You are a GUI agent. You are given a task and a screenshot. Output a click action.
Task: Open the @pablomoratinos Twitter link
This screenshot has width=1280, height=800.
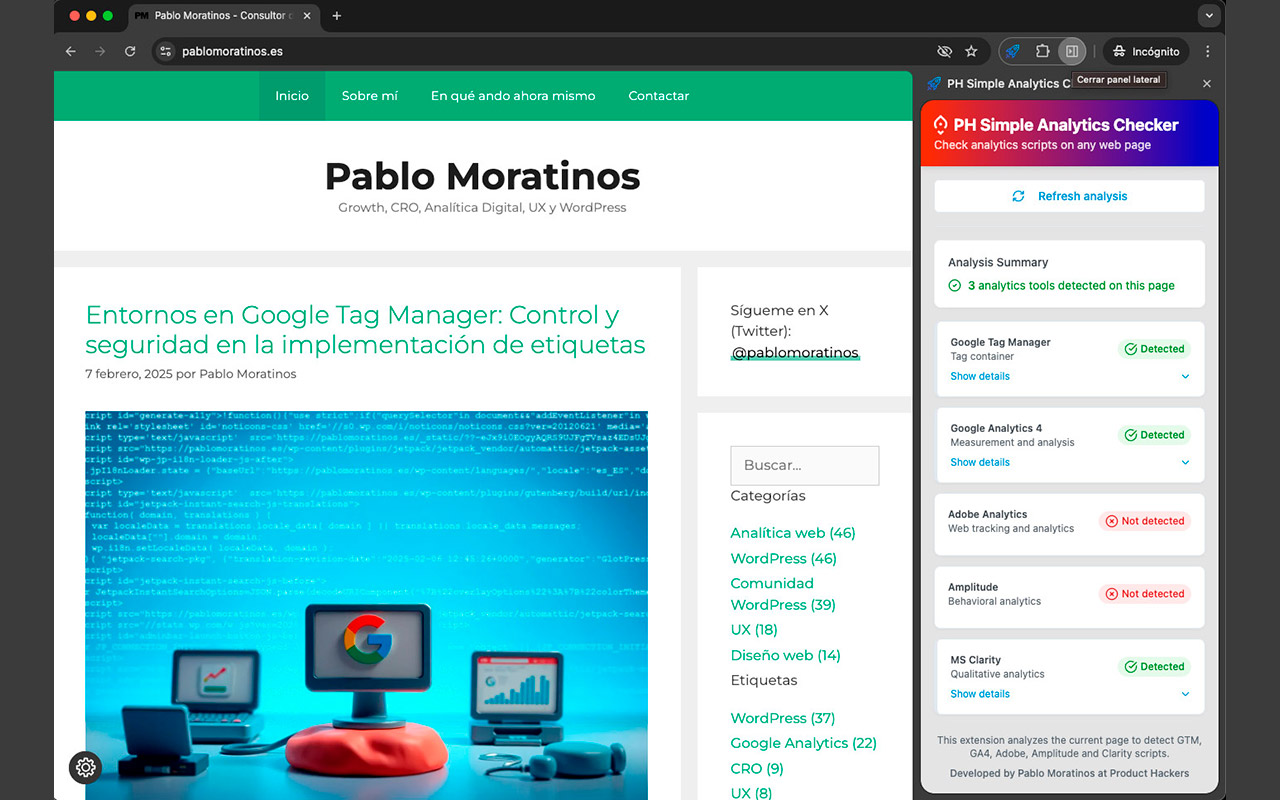coord(794,353)
